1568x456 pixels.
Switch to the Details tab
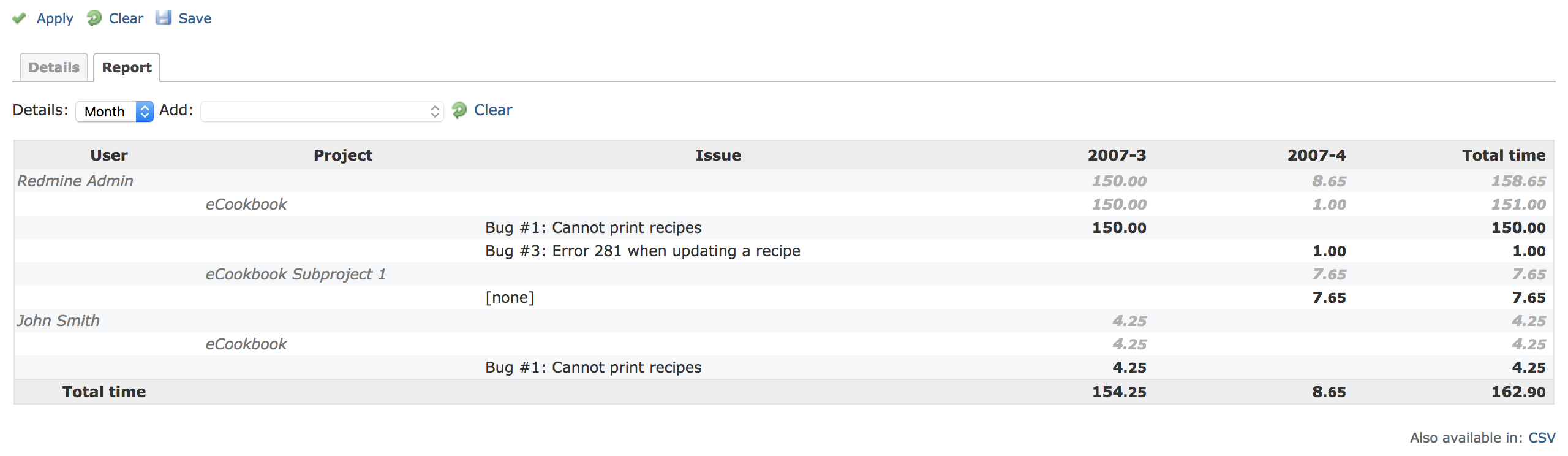pyautogui.click(x=54, y=67)
